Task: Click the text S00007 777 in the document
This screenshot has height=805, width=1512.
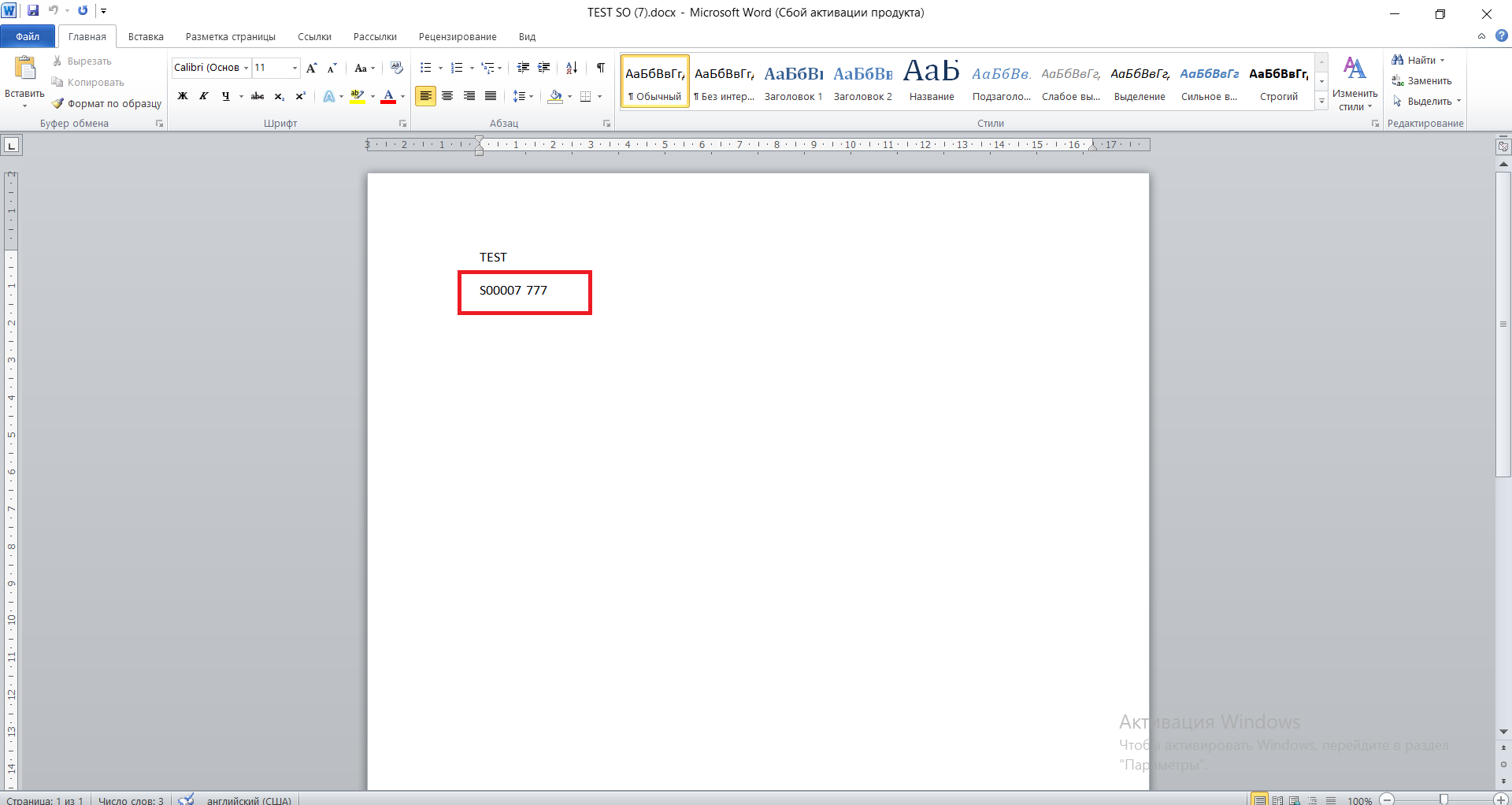Action: pyautogui.click(x=513, y=290)
